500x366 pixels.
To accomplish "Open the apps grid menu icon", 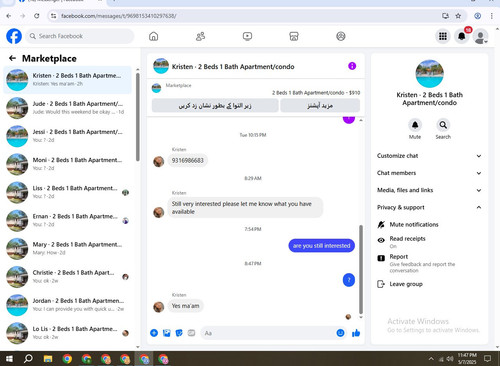I will tap(443, 36).
